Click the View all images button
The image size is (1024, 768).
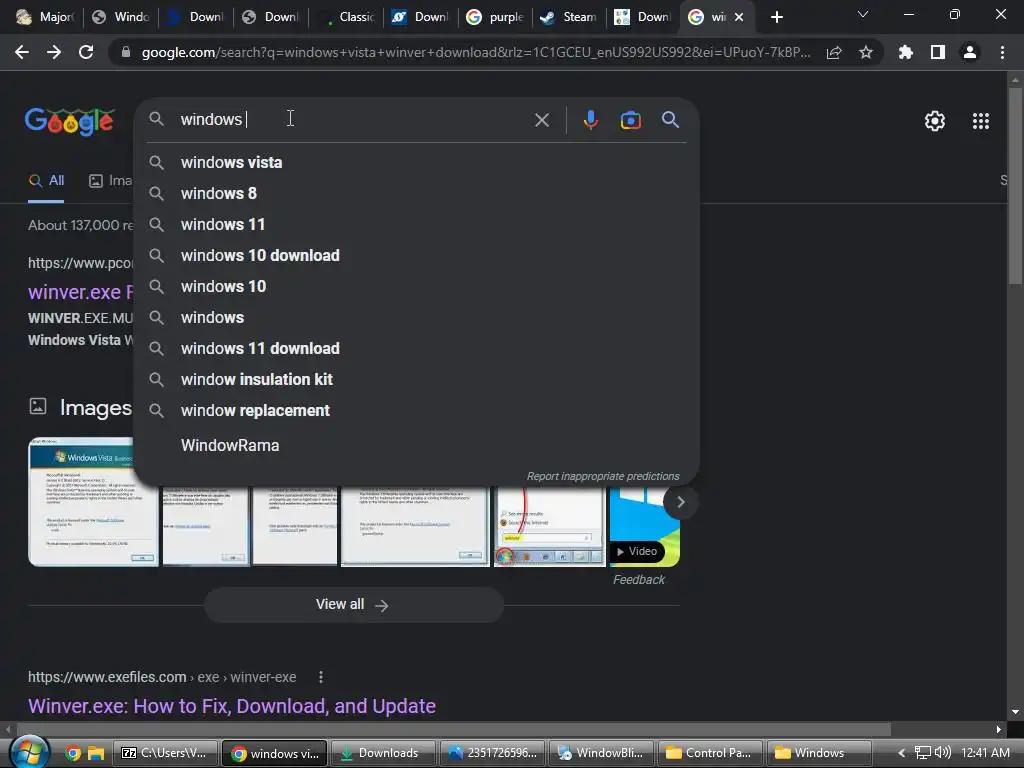tap(353, 605)
